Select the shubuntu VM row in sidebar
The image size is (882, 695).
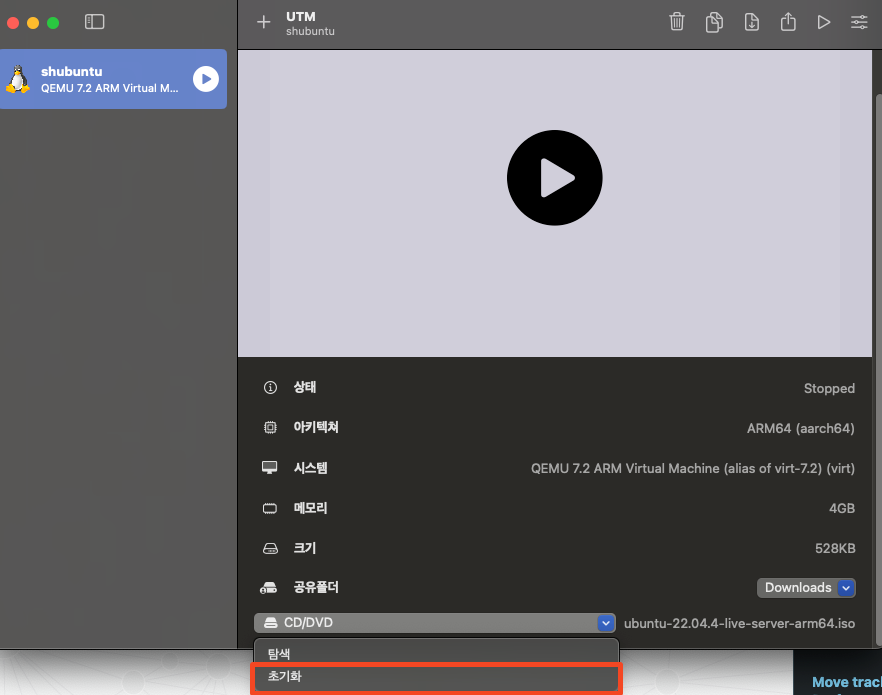[114, 79]
